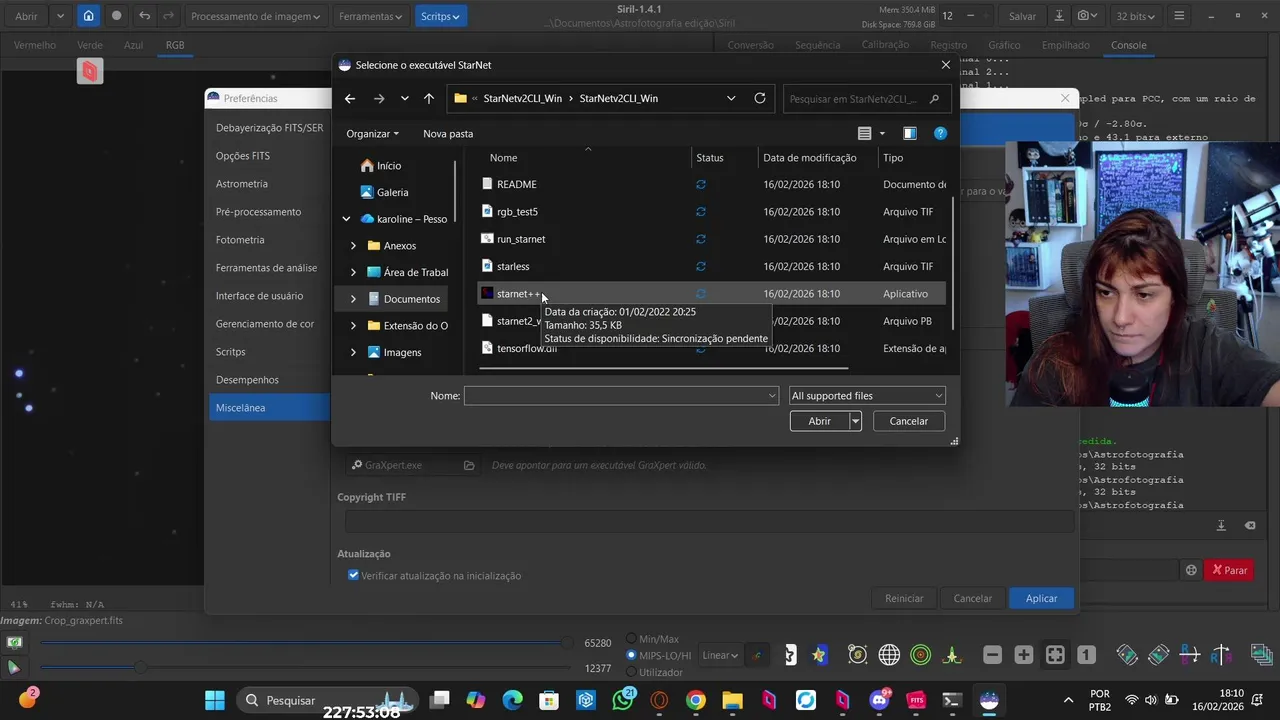Image resolution: width=1280 pixels, height=720 pixels.
Task: Open the Siril app in the Windows taskbar
Action: click(x=989, y=700)
